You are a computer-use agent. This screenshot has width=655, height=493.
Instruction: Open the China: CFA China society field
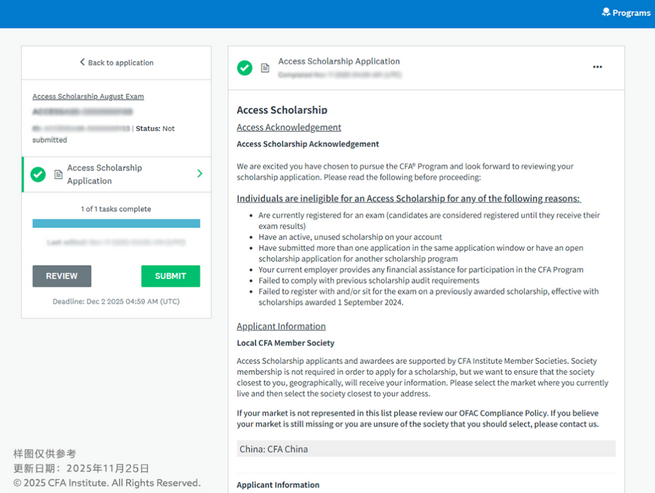pyautogui.click(x=426, y=449)
